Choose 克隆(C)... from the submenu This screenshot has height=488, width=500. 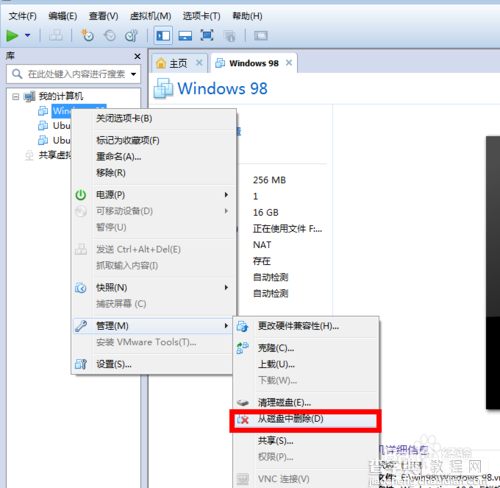306,348
